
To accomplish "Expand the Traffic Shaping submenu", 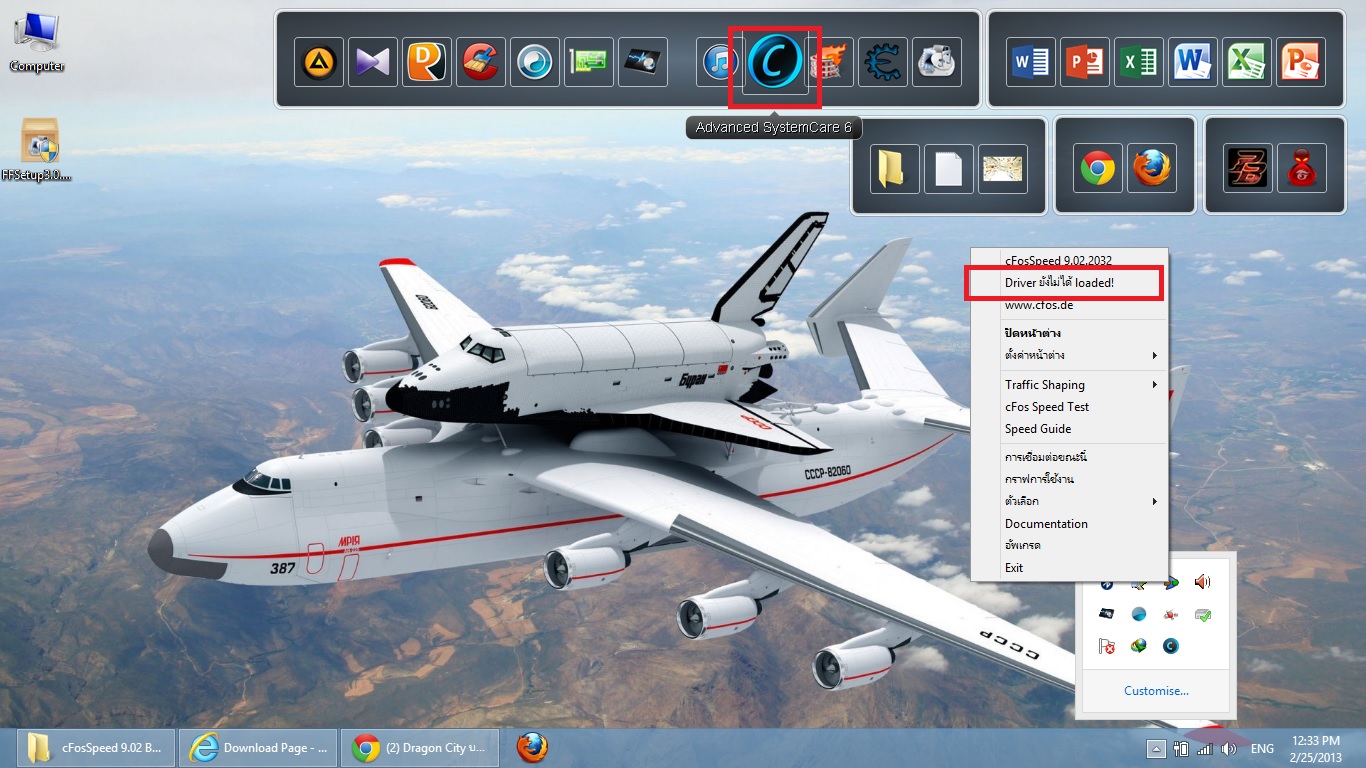I will (x=1069, y=385).
